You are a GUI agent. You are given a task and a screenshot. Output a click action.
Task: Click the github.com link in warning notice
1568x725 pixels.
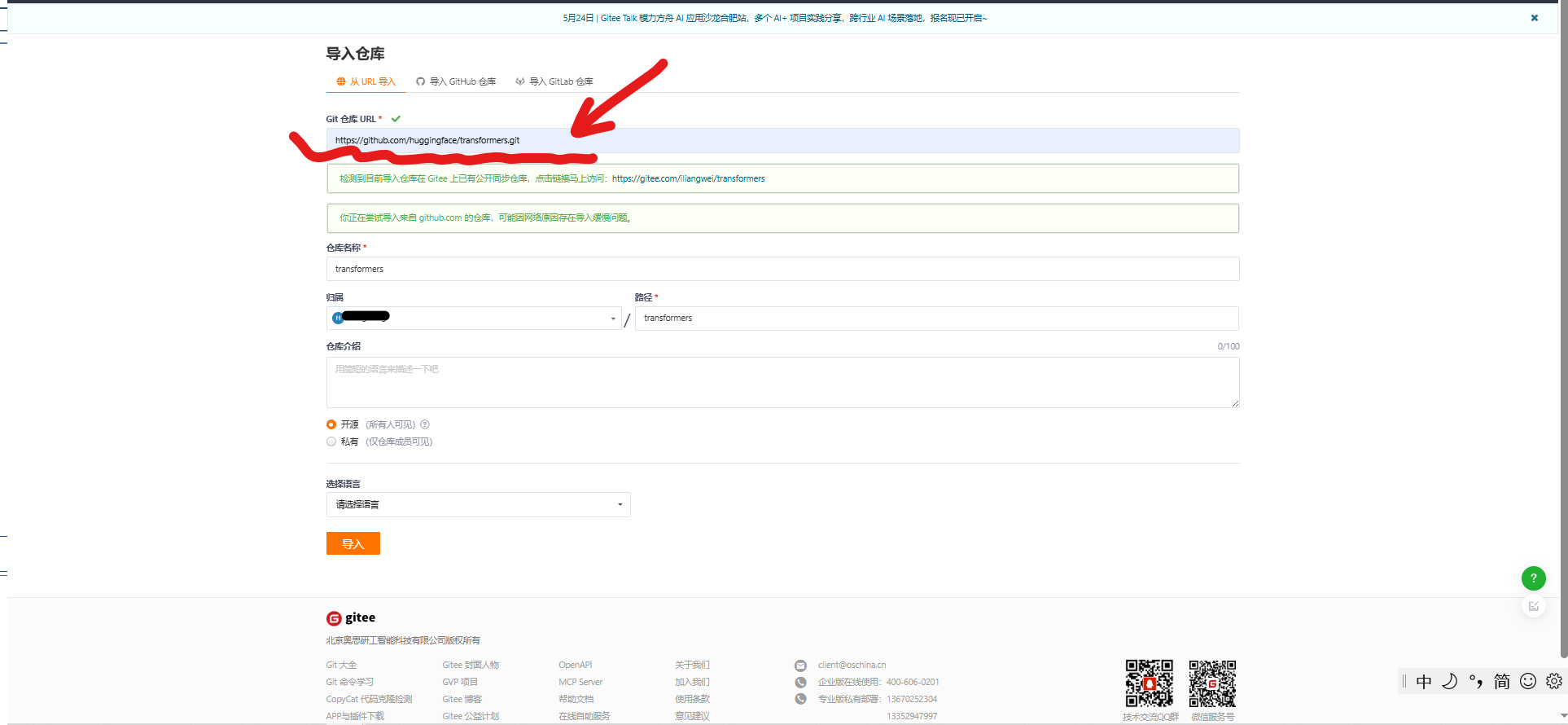[x=440, y=217]
